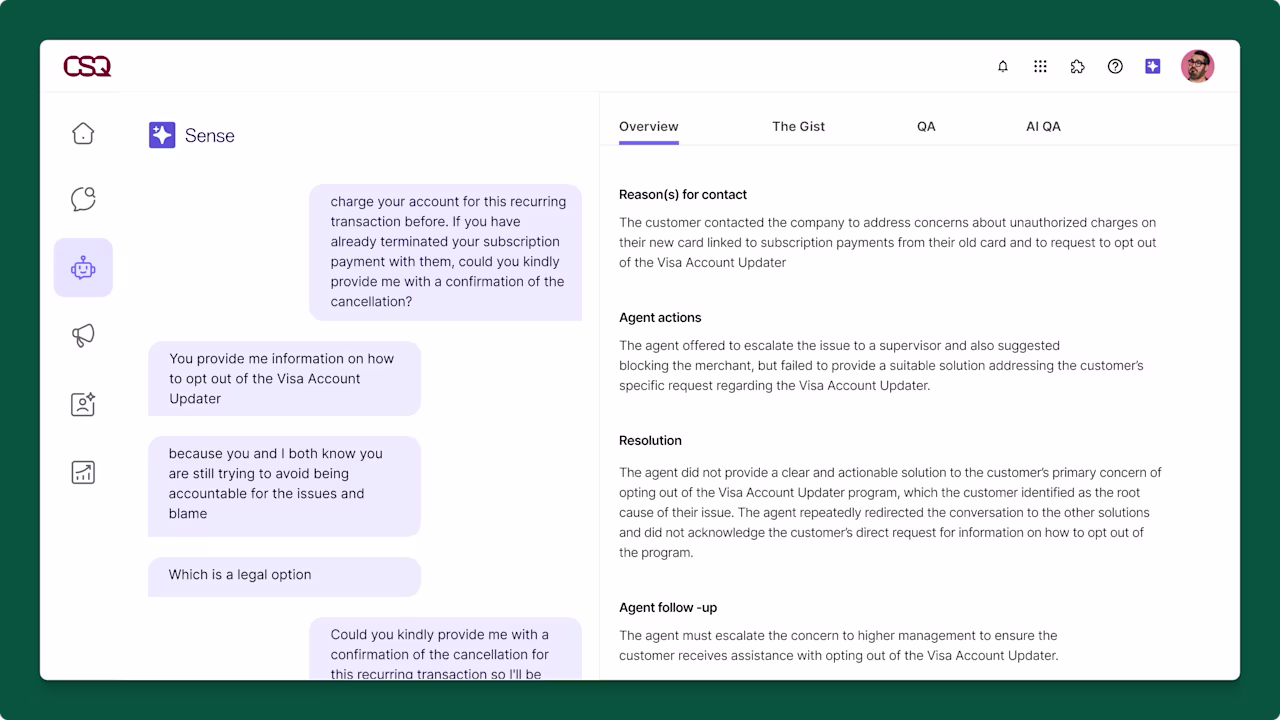The image size is (1280, 720).
Task: Select the 'Could you kindly provide me' message
Action: [x=445, y=649]
